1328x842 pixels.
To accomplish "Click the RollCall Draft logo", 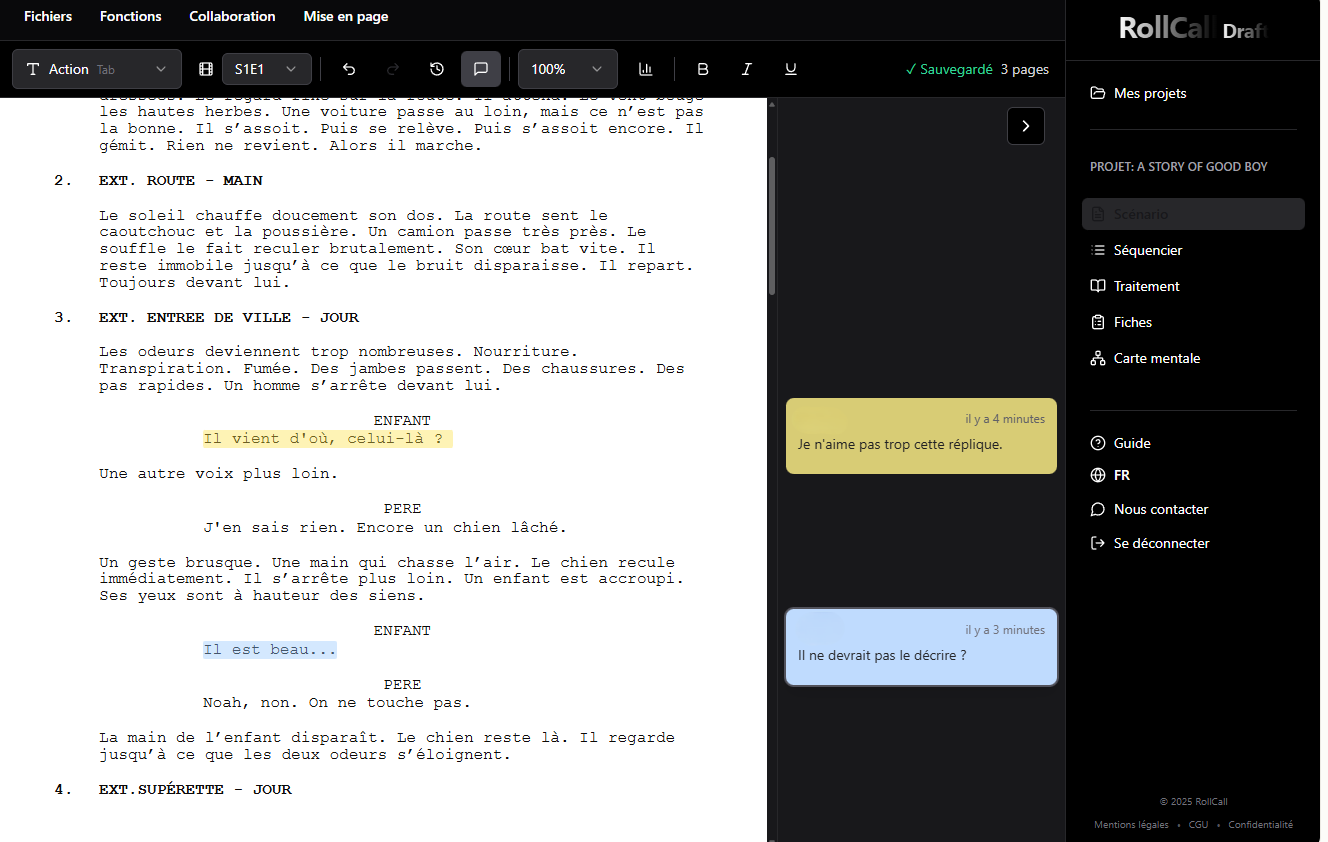I will point(1193,28).
